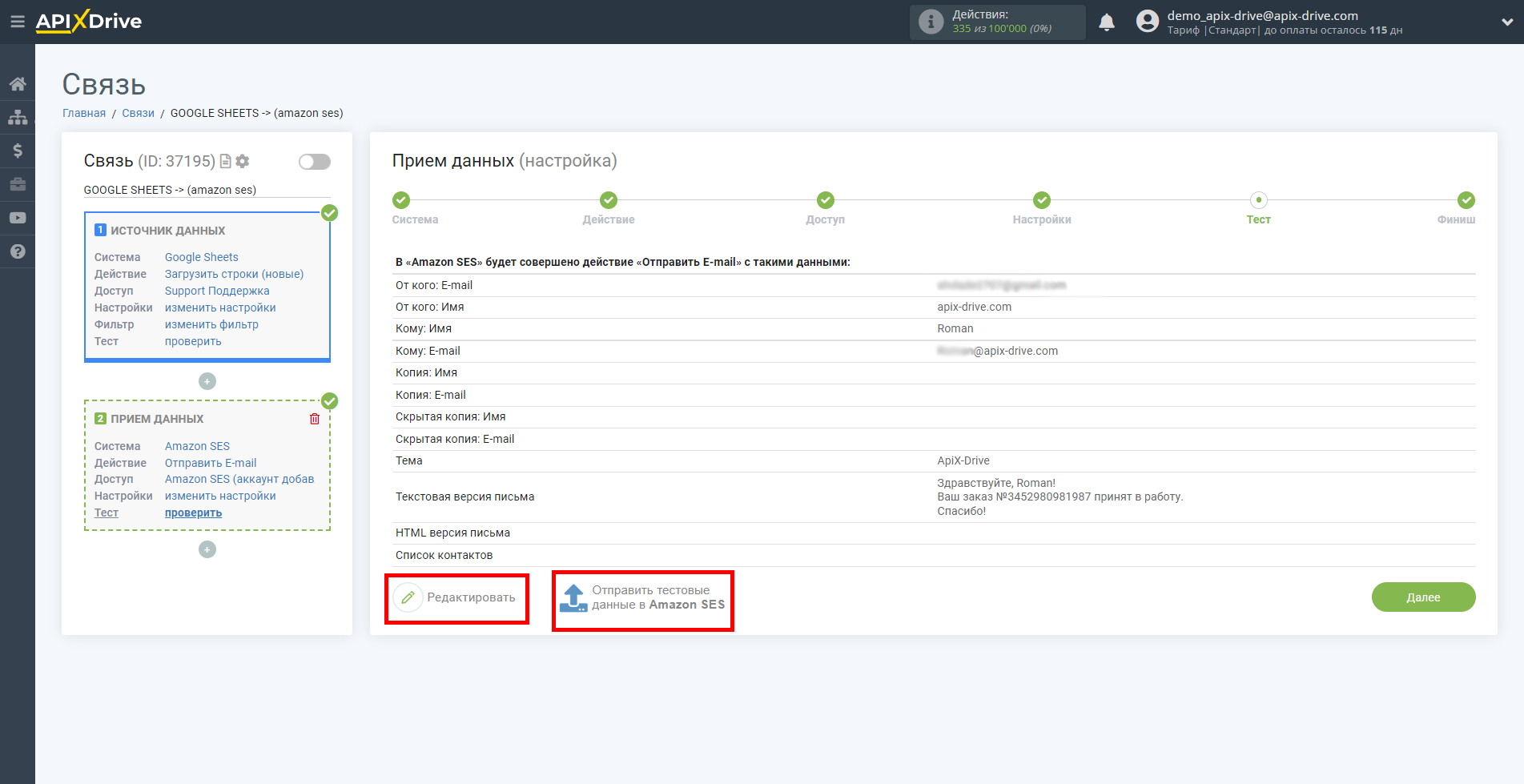Open the help question mark icon
Image resolution: width=1524 pixels, height=784 pixels.
click(18, 251)
